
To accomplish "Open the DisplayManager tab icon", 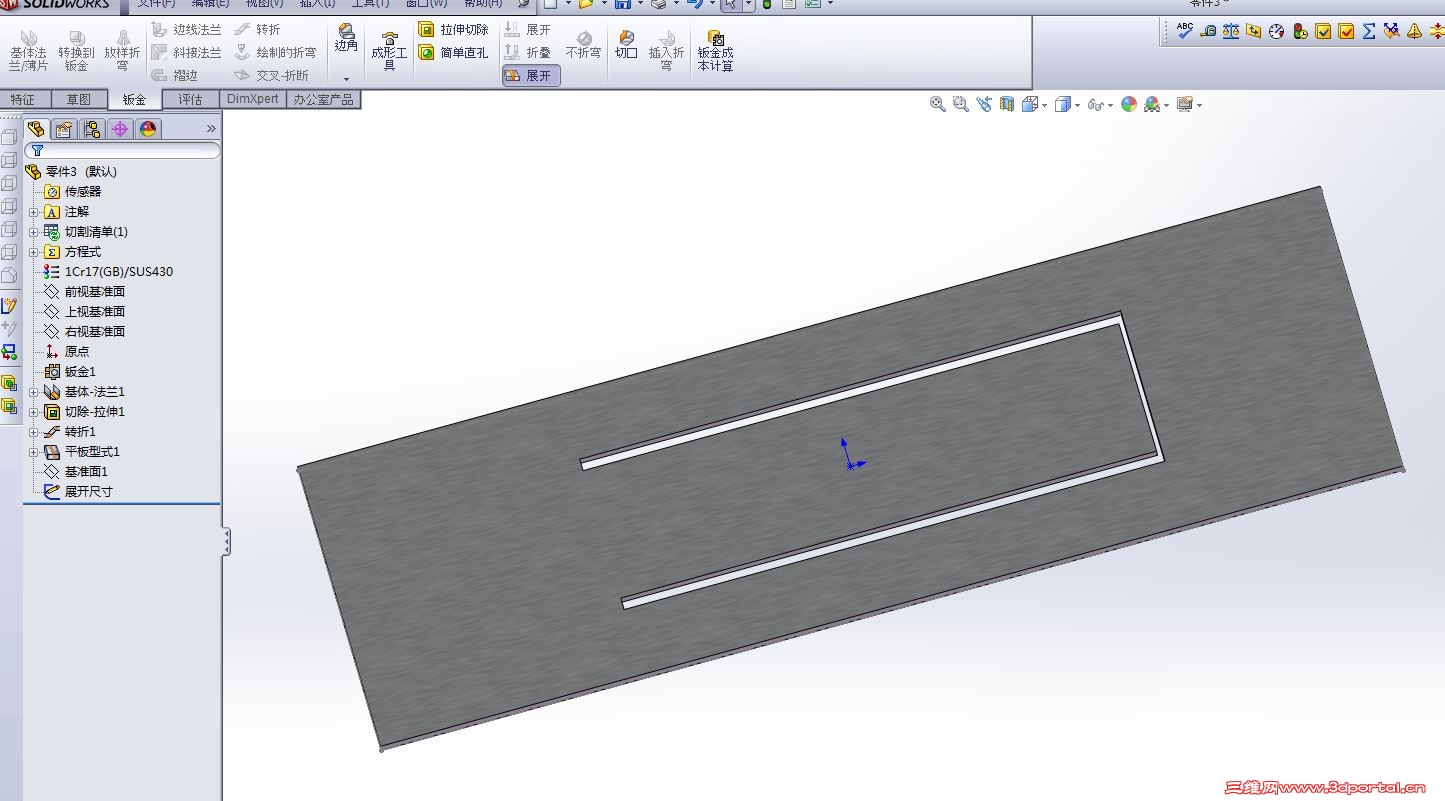I will [x=148, y=129].
